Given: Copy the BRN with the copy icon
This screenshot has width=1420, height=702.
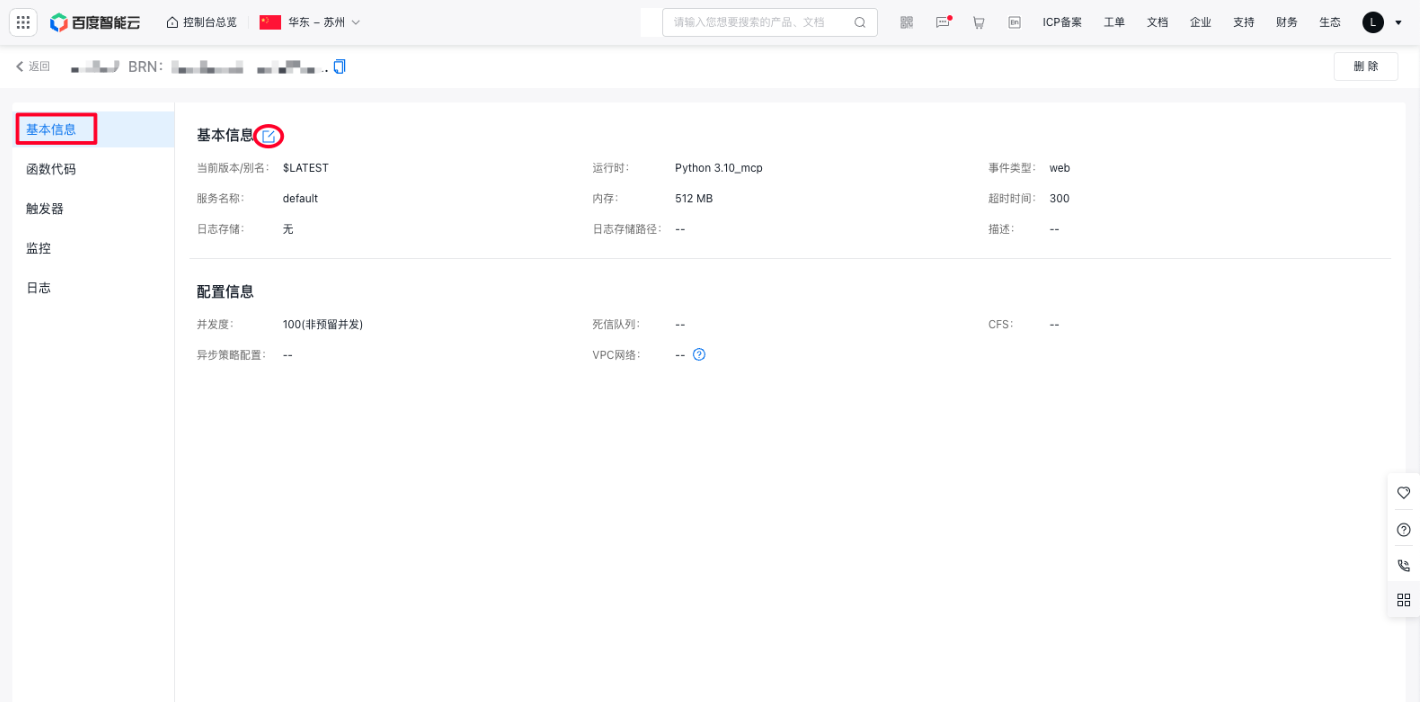Looking at the screenshot, I should tap(340, 67).
